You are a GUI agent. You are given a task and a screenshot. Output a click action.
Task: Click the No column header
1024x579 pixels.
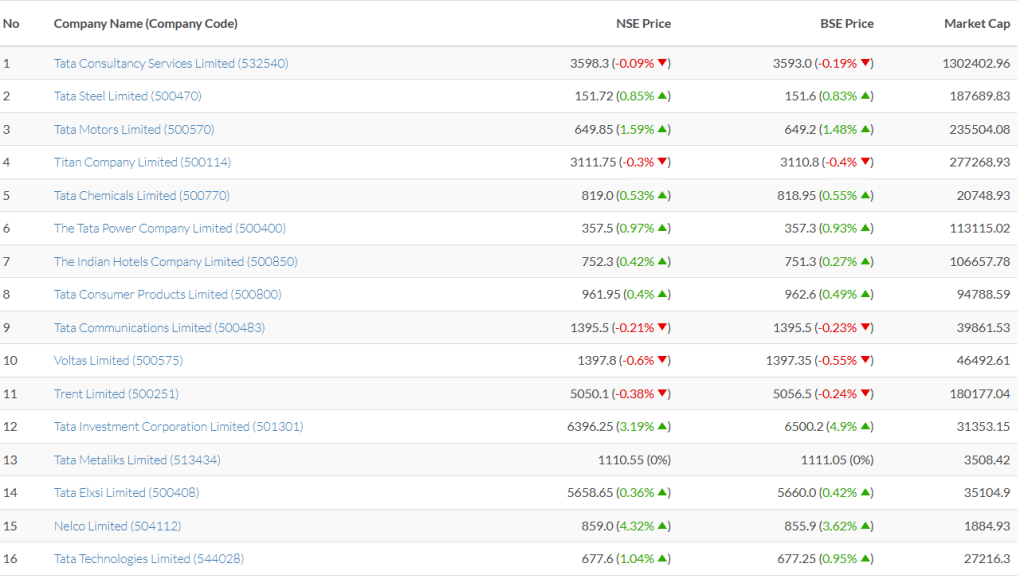pos(11,23)
